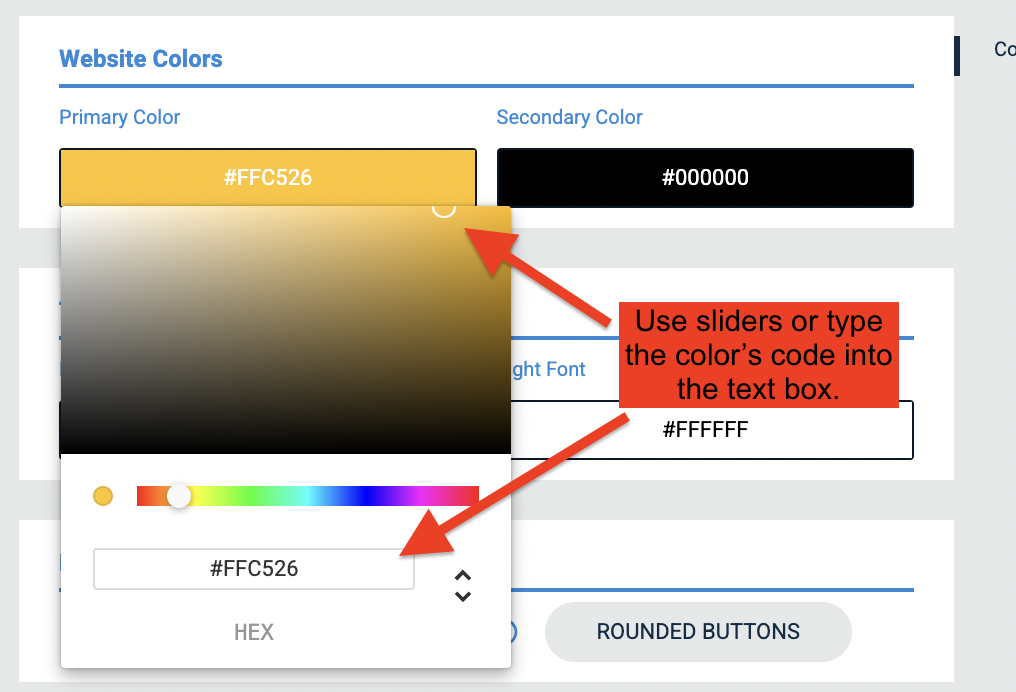Select the Secondary Color label
Viewport: 1016px width, 692px height.
[x=569, y=117]
